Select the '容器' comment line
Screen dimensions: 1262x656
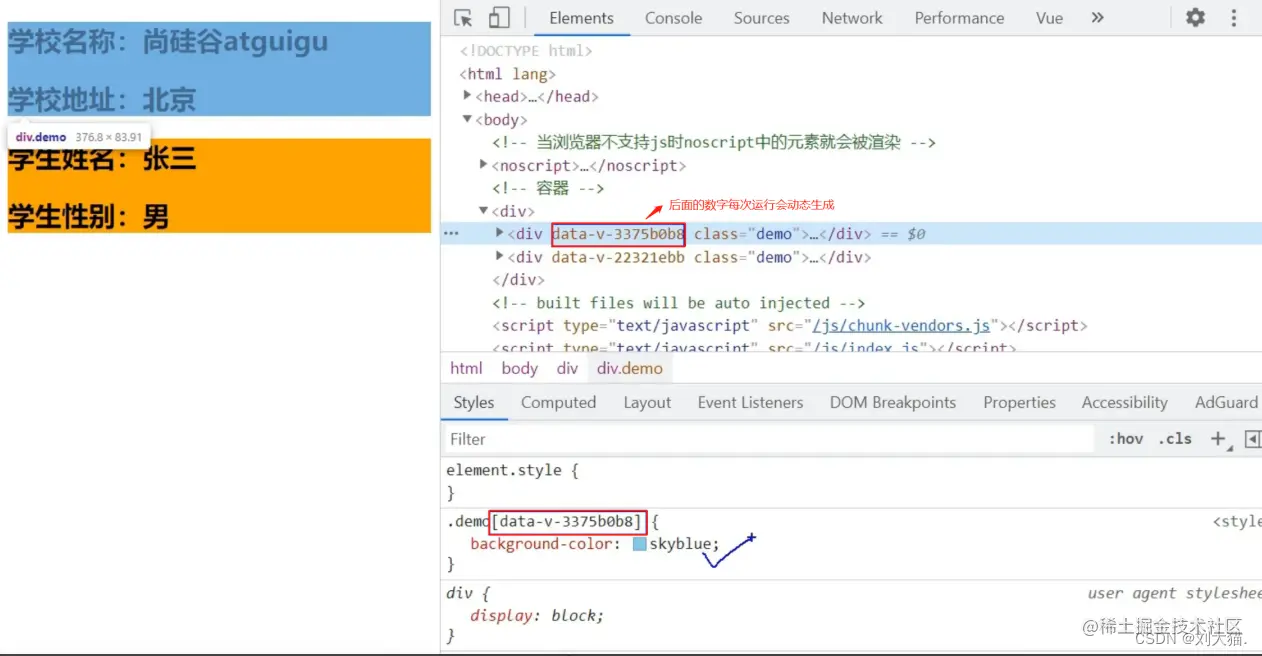coord(548,188)
